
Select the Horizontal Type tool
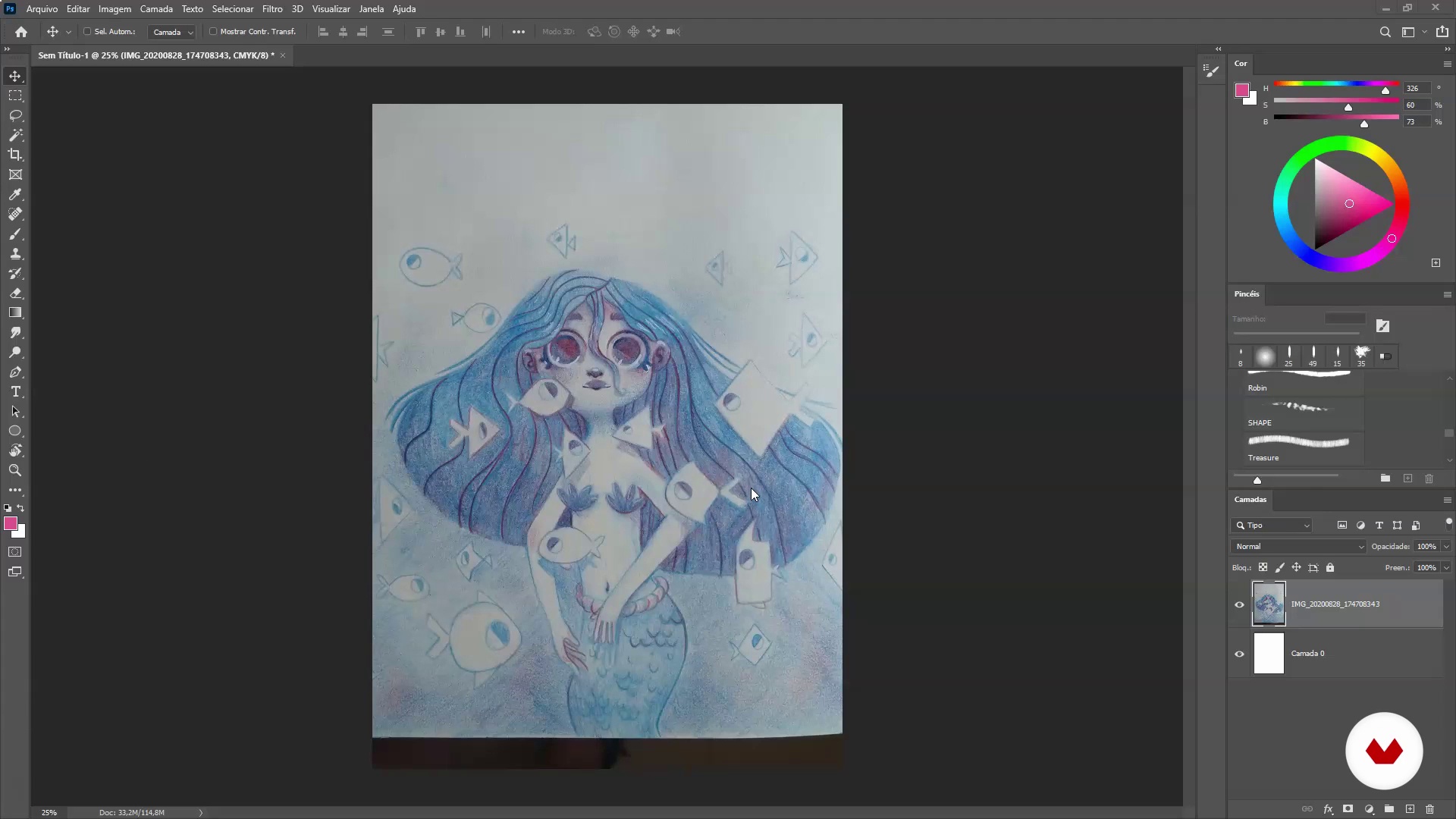coord(15,391)
